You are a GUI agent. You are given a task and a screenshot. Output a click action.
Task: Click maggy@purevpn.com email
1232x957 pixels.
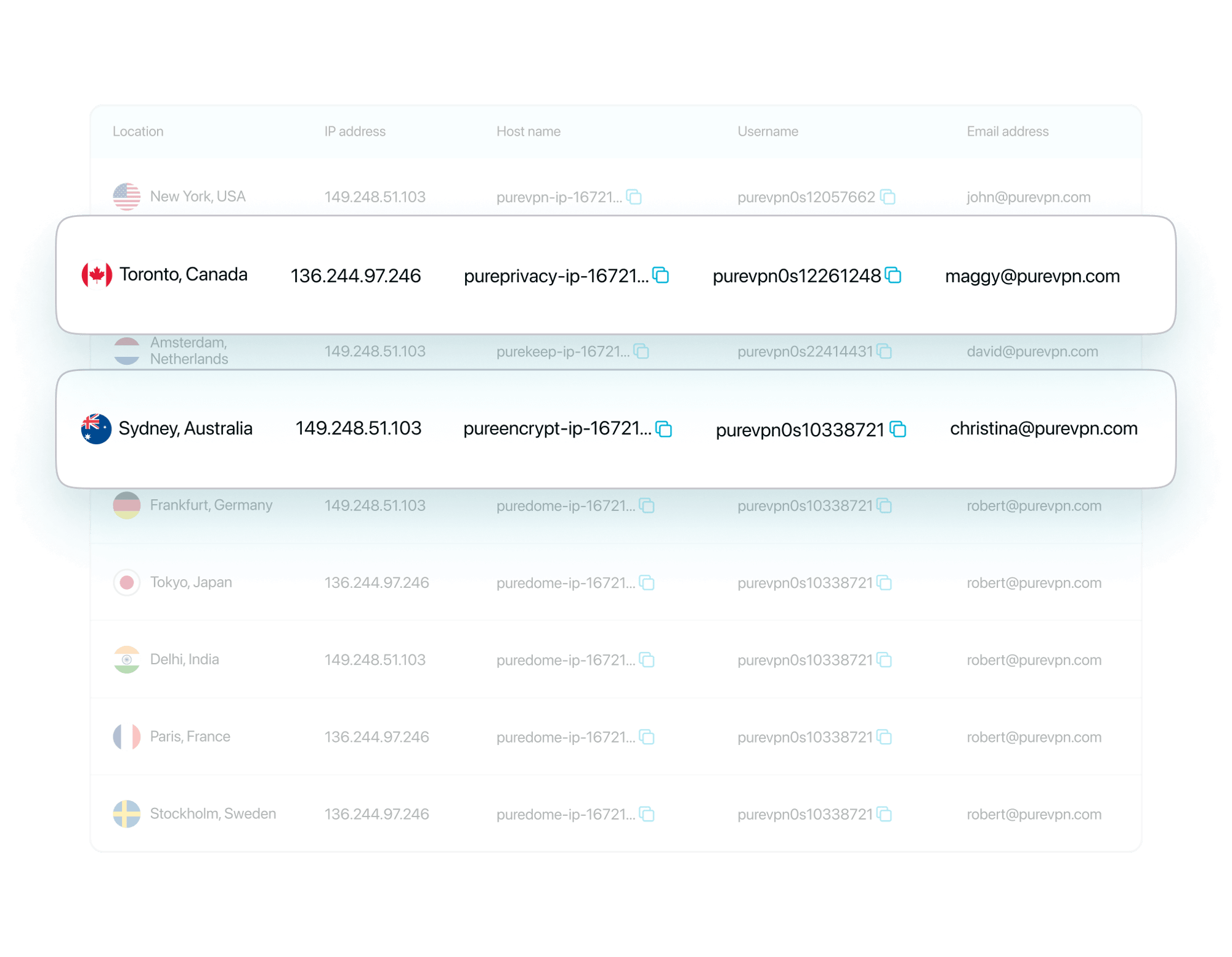coord(1032,276)
